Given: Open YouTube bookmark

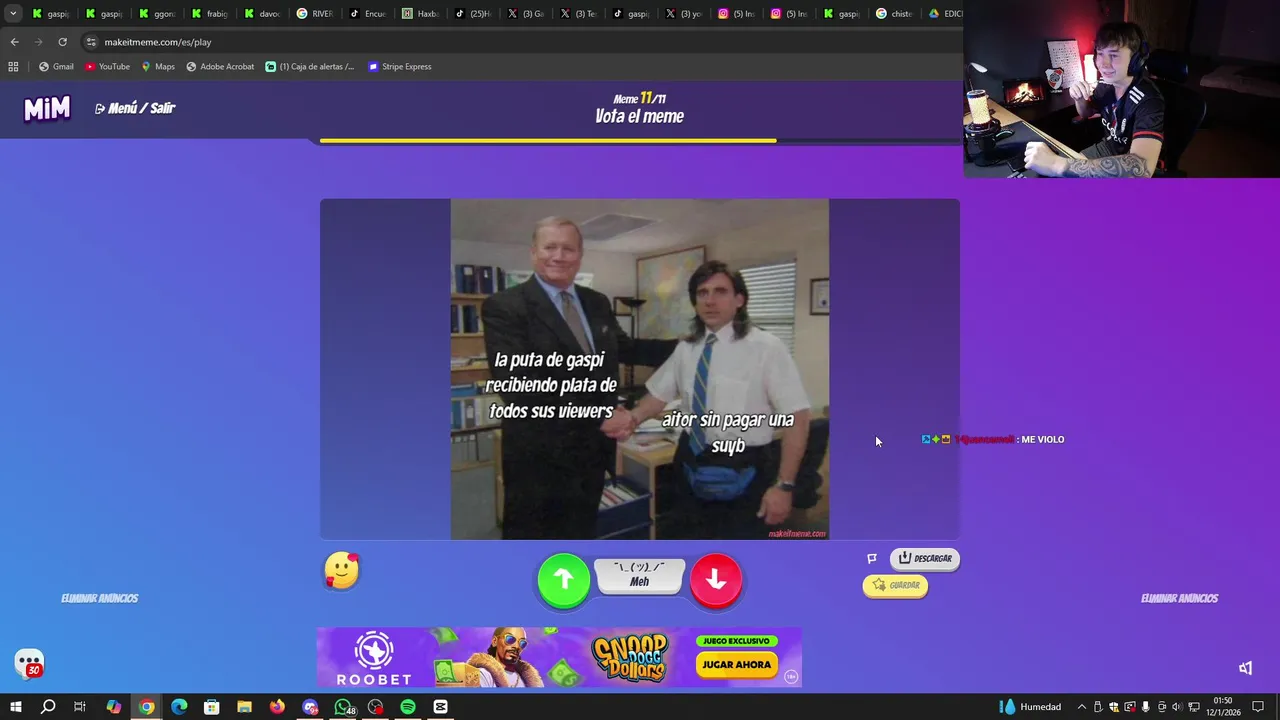Looking at the screenshot, I should pos(107,66).
